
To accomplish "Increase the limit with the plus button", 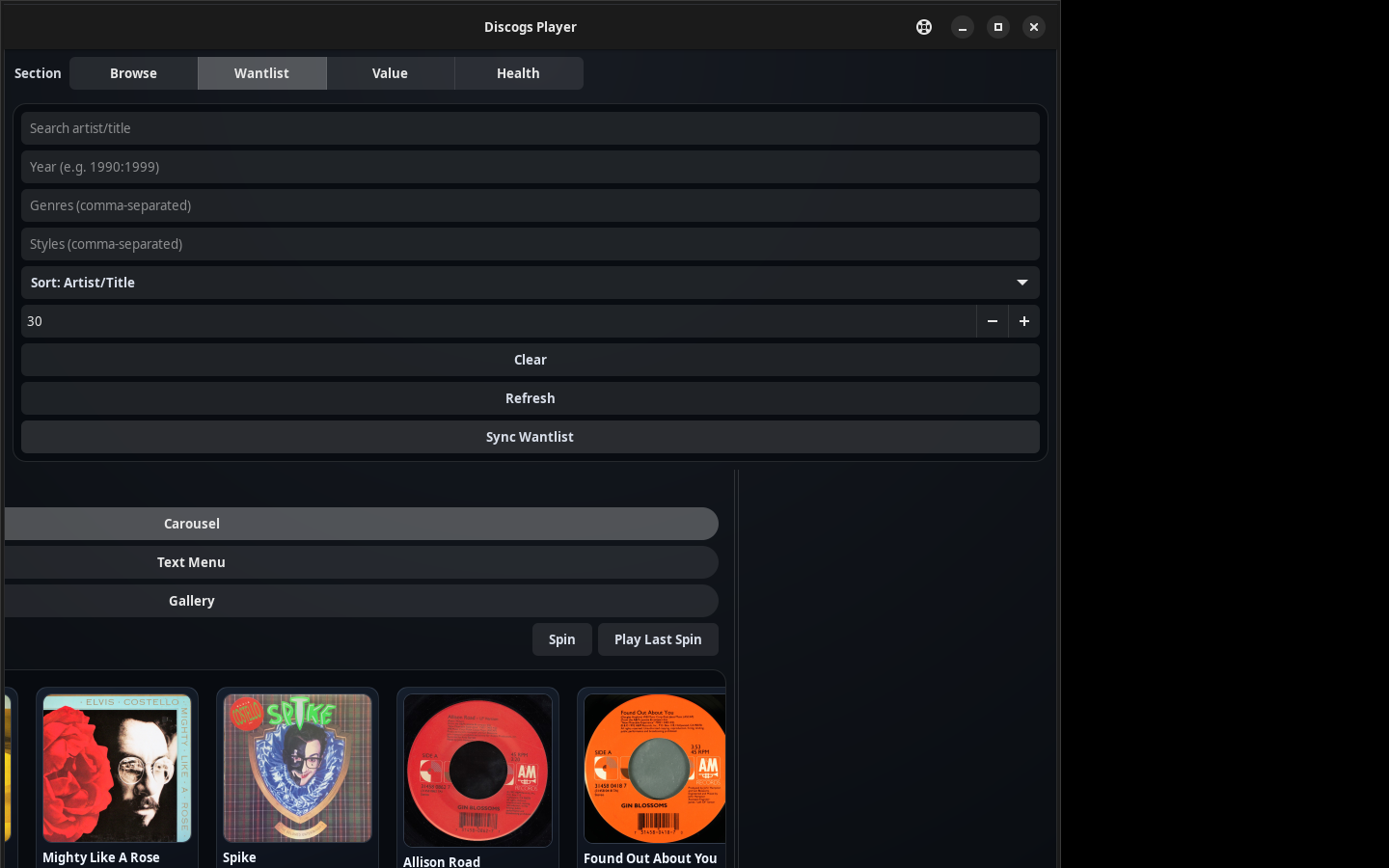I will coord(1024,321).
